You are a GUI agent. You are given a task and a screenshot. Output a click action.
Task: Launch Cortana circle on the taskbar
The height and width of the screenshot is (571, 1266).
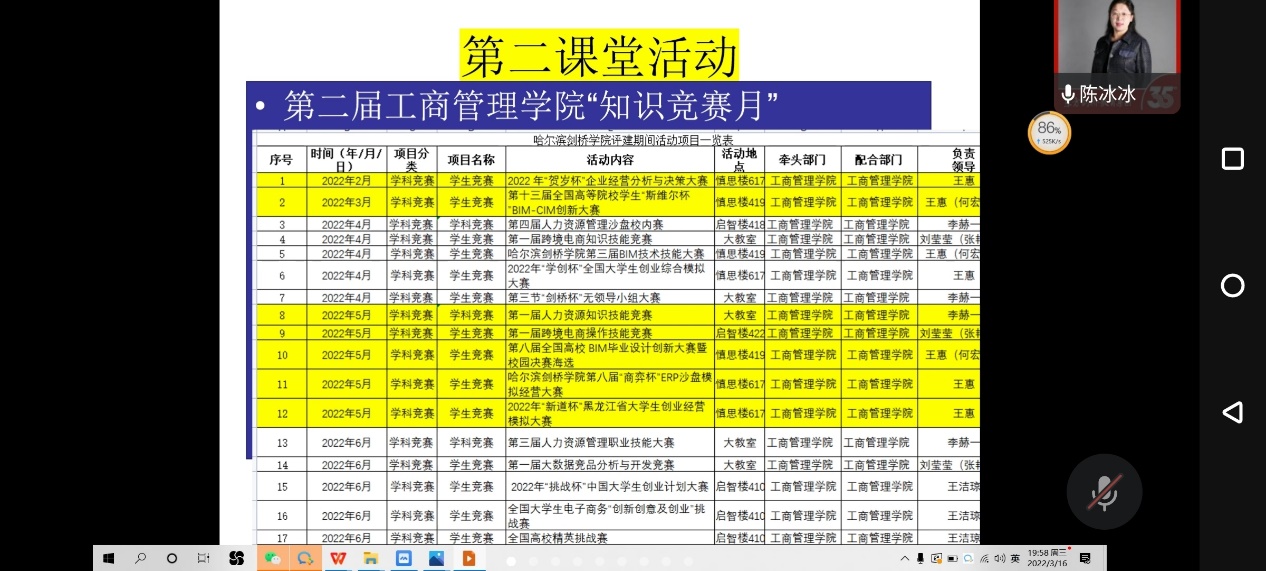pos(172,558)
